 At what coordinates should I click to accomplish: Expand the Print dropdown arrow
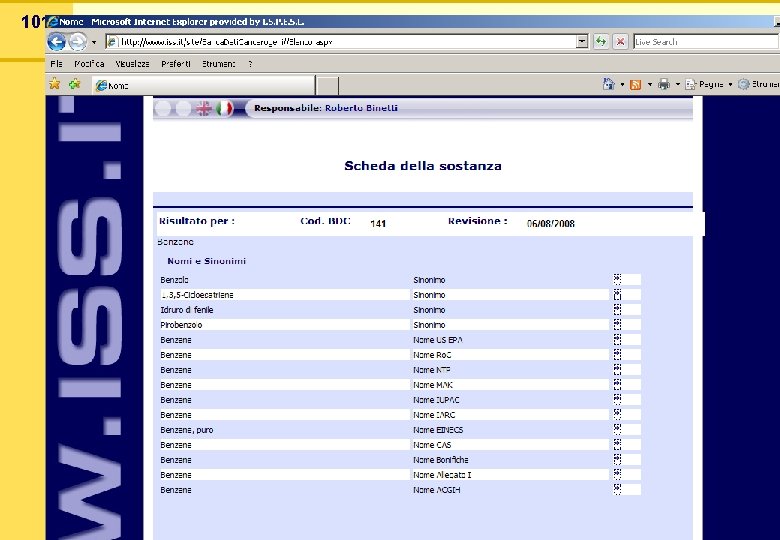point(678,85)
